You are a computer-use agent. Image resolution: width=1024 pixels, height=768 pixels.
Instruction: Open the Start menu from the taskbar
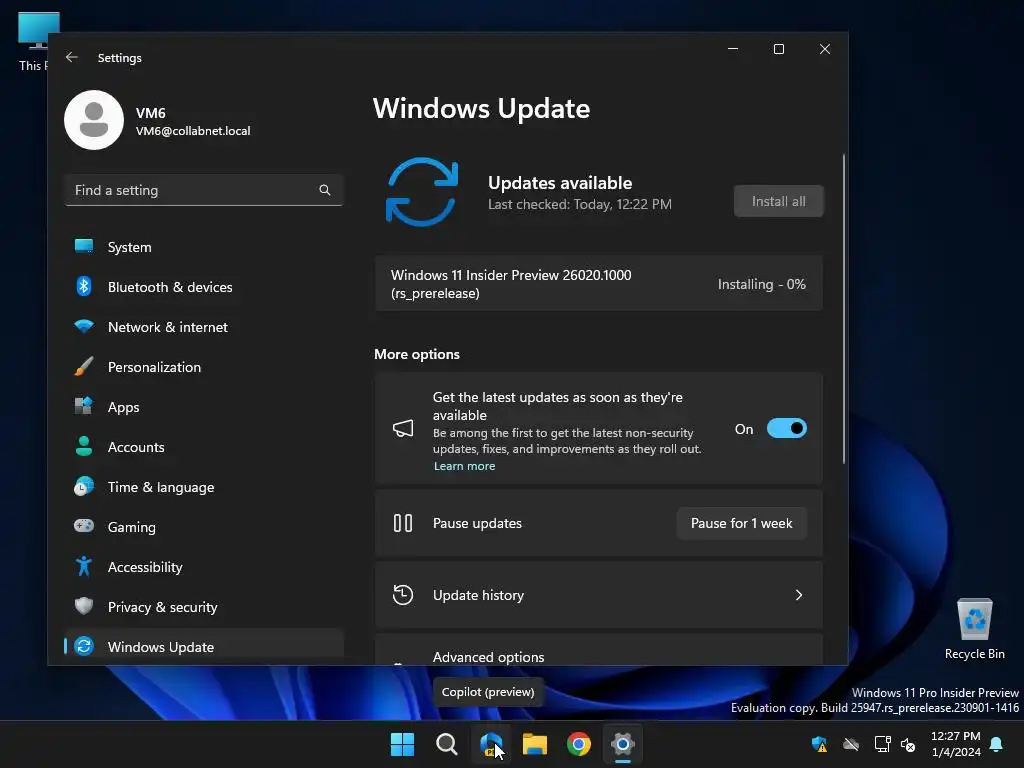[402, 744]
